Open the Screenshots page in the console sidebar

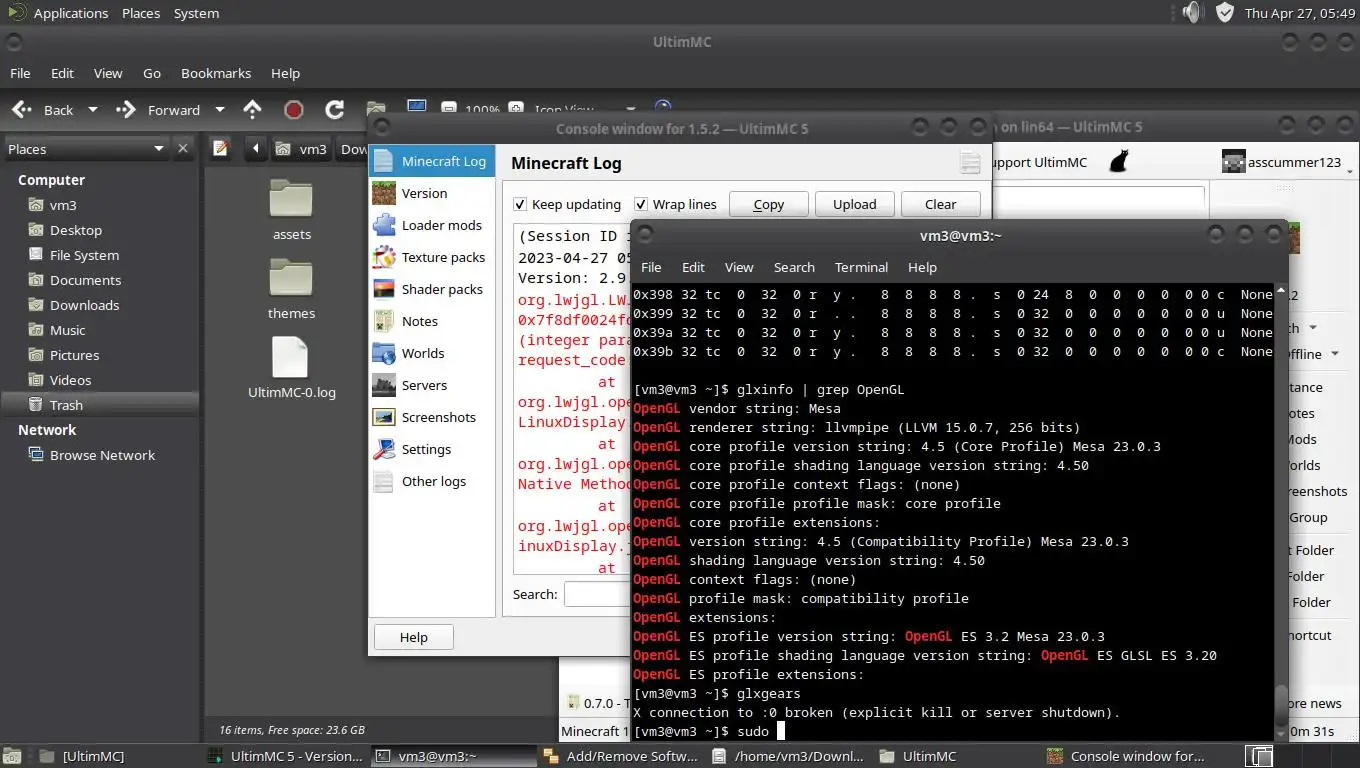[x=432, y=417]
